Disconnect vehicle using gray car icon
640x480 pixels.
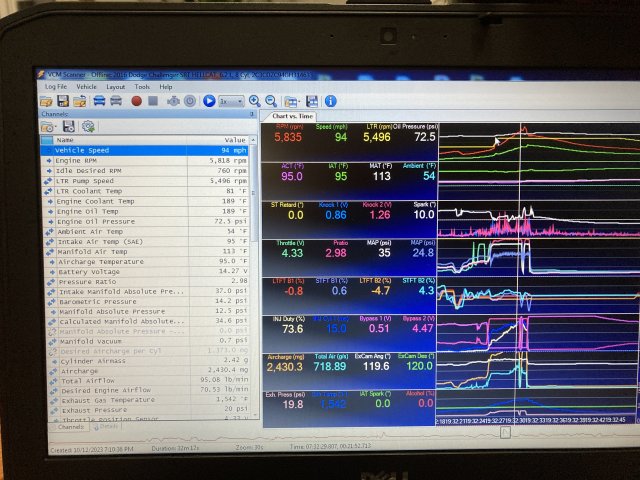(x=116, y=101)
